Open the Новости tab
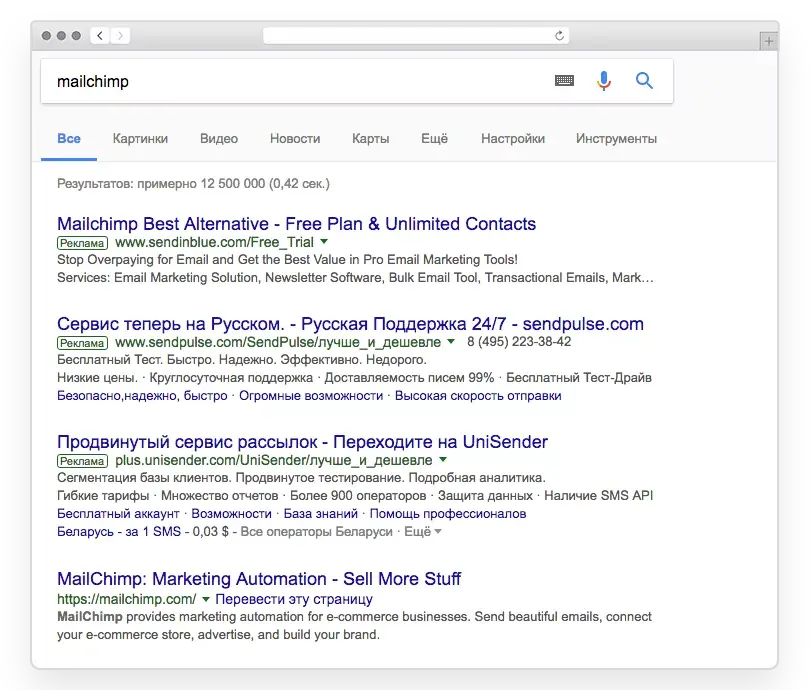The width and height of the screenshot is (810, 690). point(295,138)
